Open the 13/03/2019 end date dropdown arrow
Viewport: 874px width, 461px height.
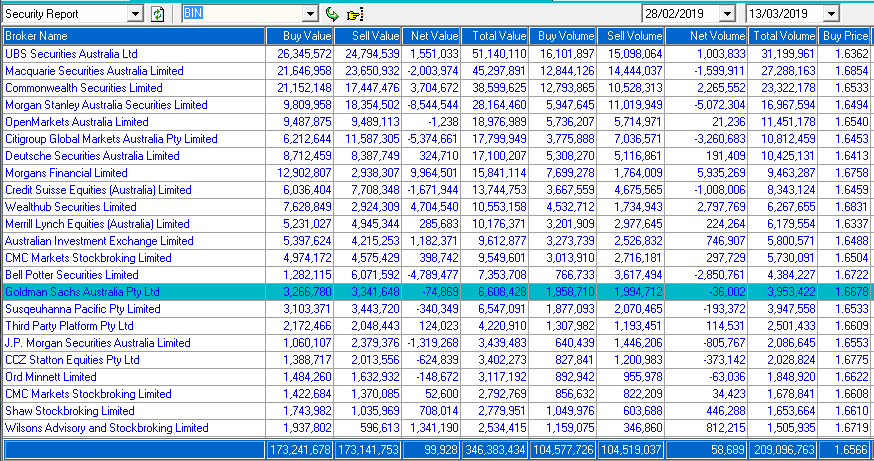[x=831, y=14]
